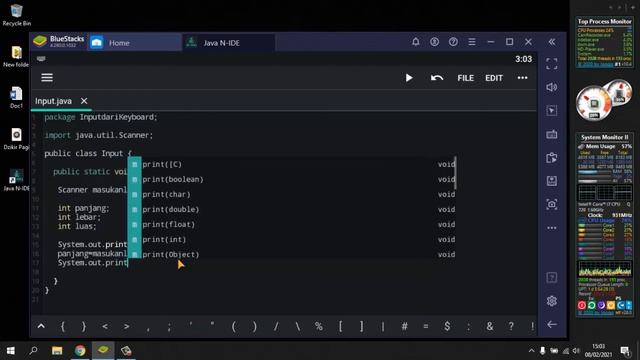Click install APK icon in sidebar
Image resolution: width=640 pixels, height=360 pixels.
point(552,158)
